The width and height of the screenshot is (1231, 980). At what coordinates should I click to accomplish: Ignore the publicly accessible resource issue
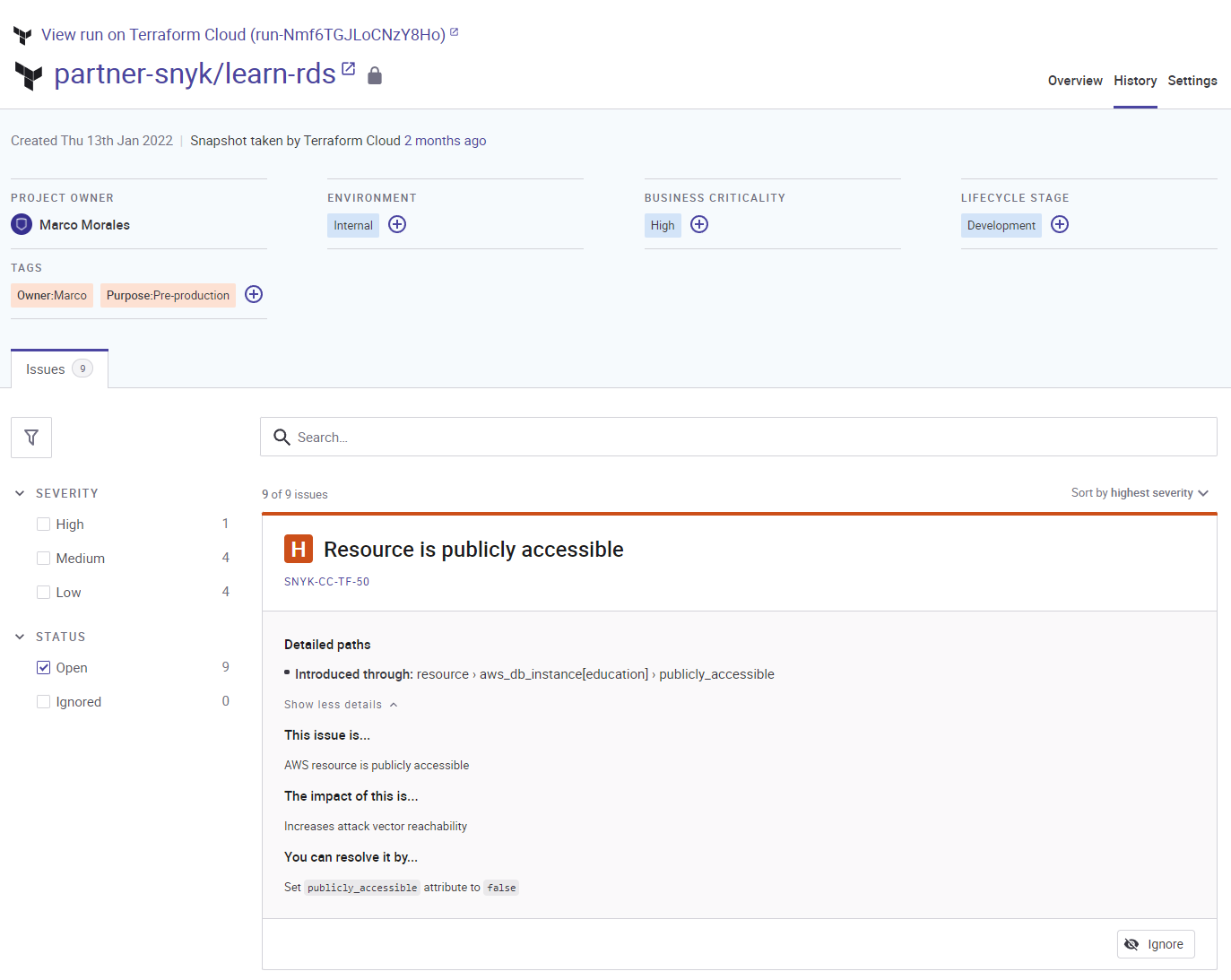coord(1156,943)
